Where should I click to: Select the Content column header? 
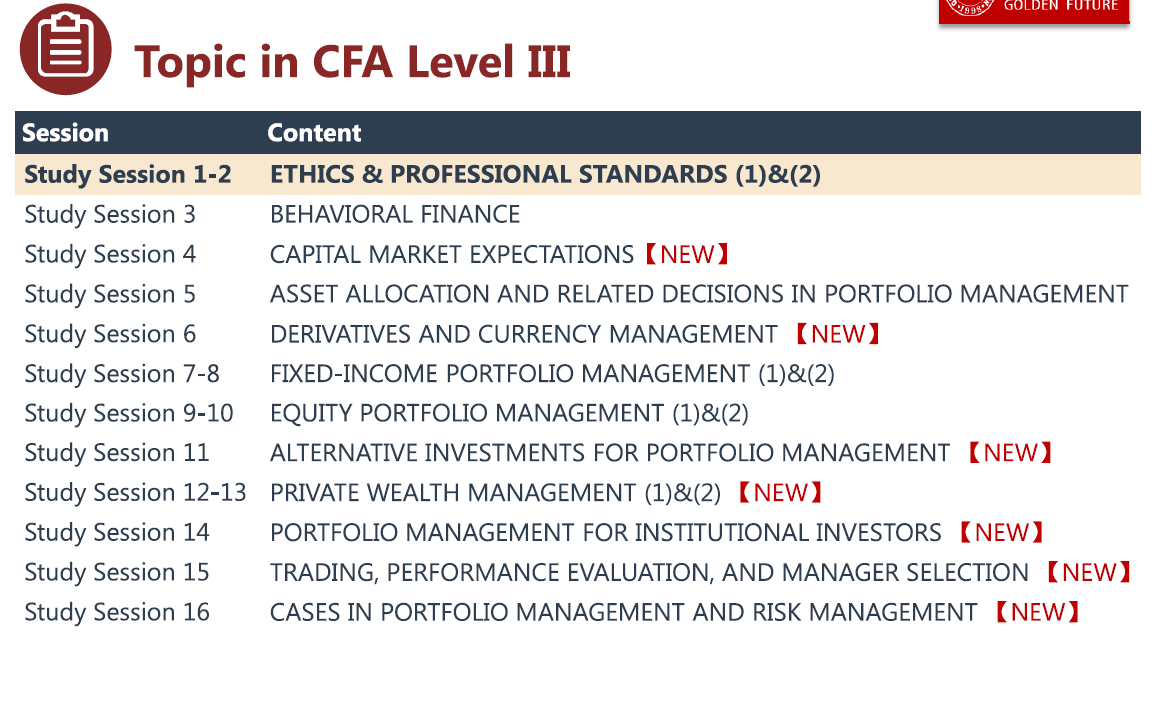pos(314,133)
